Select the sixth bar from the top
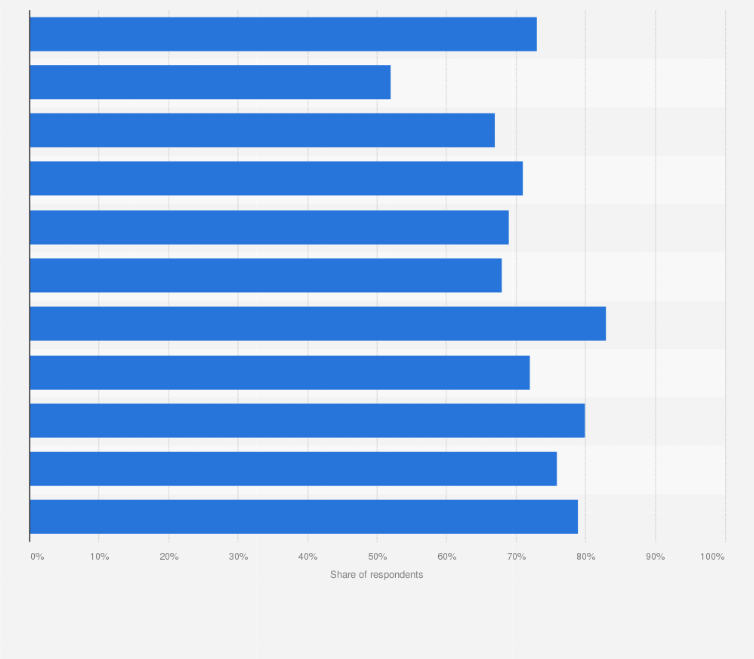 click(265, 275)
